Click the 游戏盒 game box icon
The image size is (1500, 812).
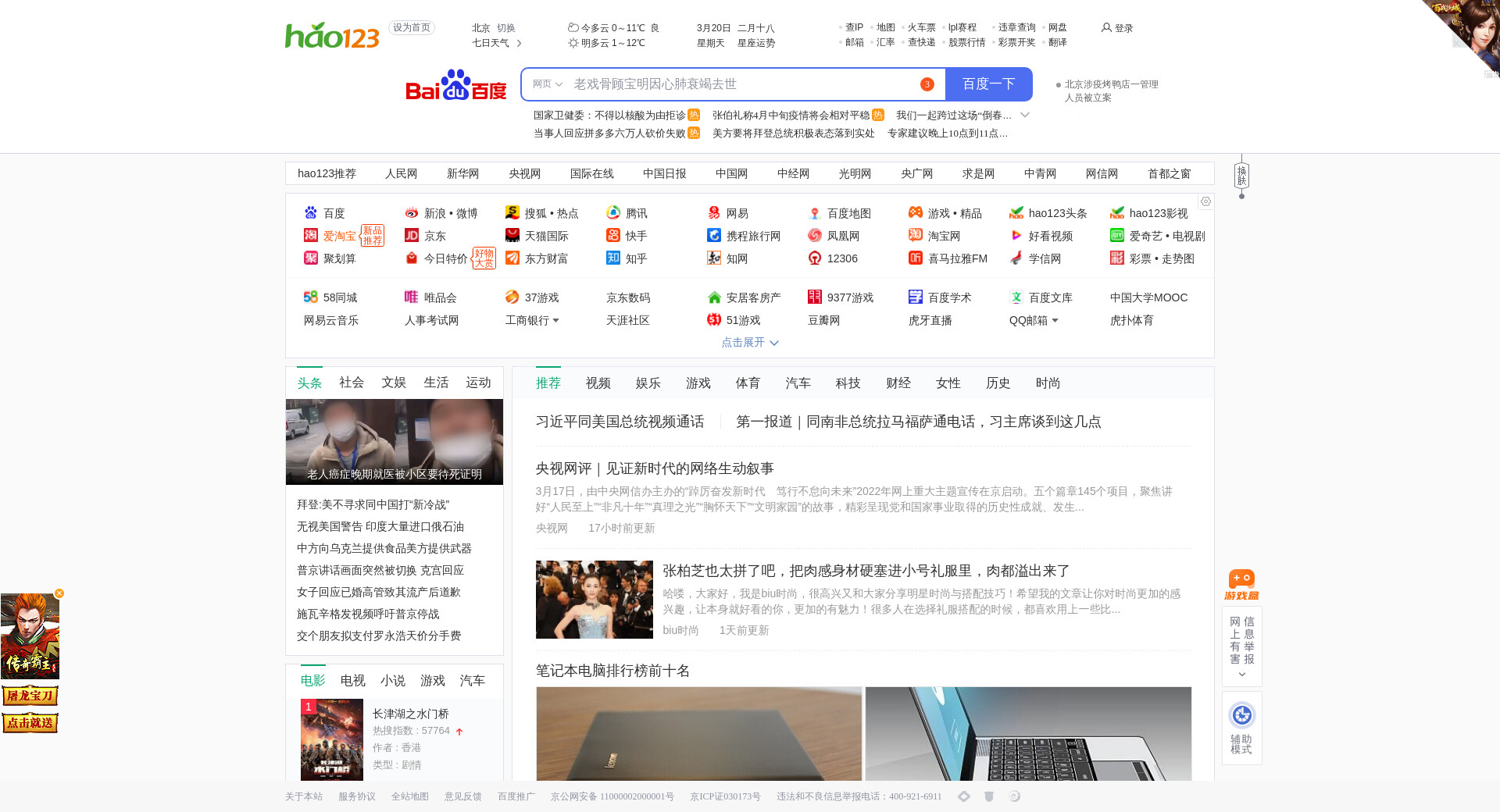point(1241,584)
